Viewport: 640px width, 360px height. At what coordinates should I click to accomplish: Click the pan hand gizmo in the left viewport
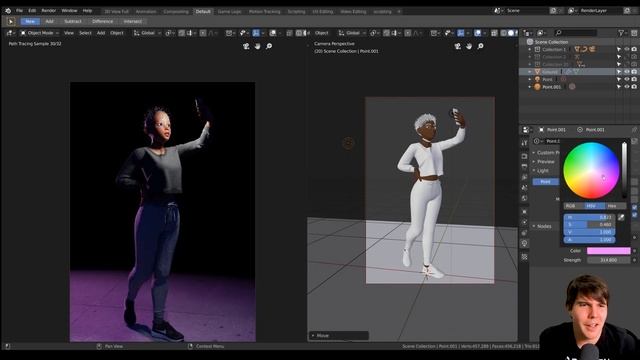pos(258,46)
